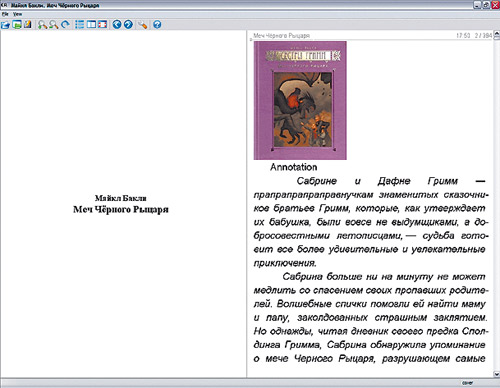Click the open book file icon
Screen dimensions: 500x388
coord(5,25)
